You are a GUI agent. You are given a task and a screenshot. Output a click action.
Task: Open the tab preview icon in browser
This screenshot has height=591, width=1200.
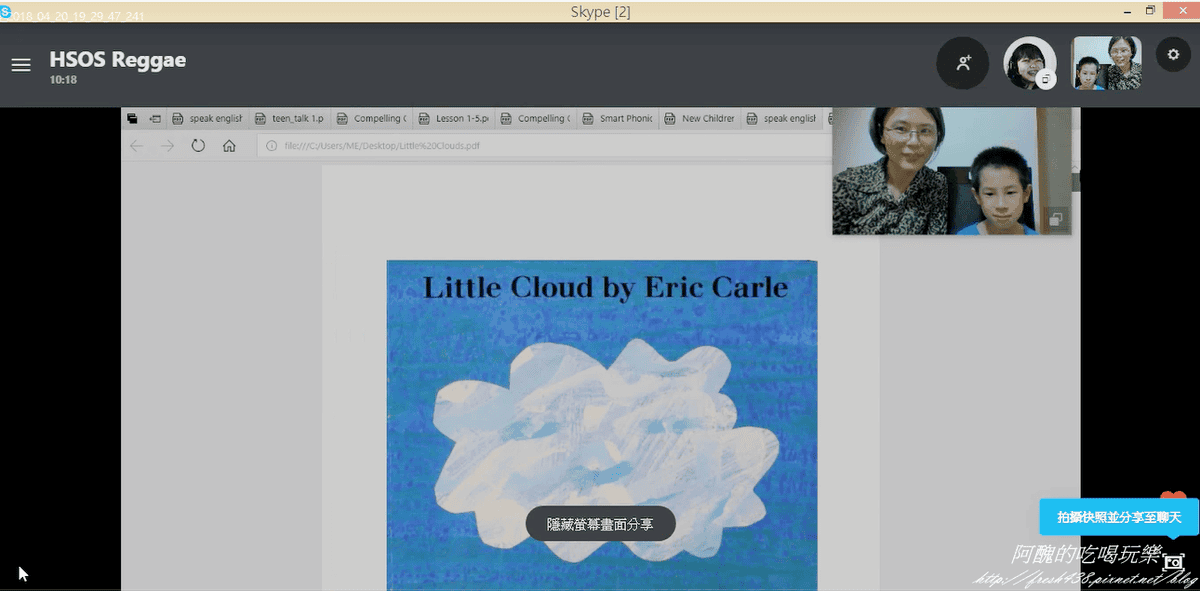(132, 118)
